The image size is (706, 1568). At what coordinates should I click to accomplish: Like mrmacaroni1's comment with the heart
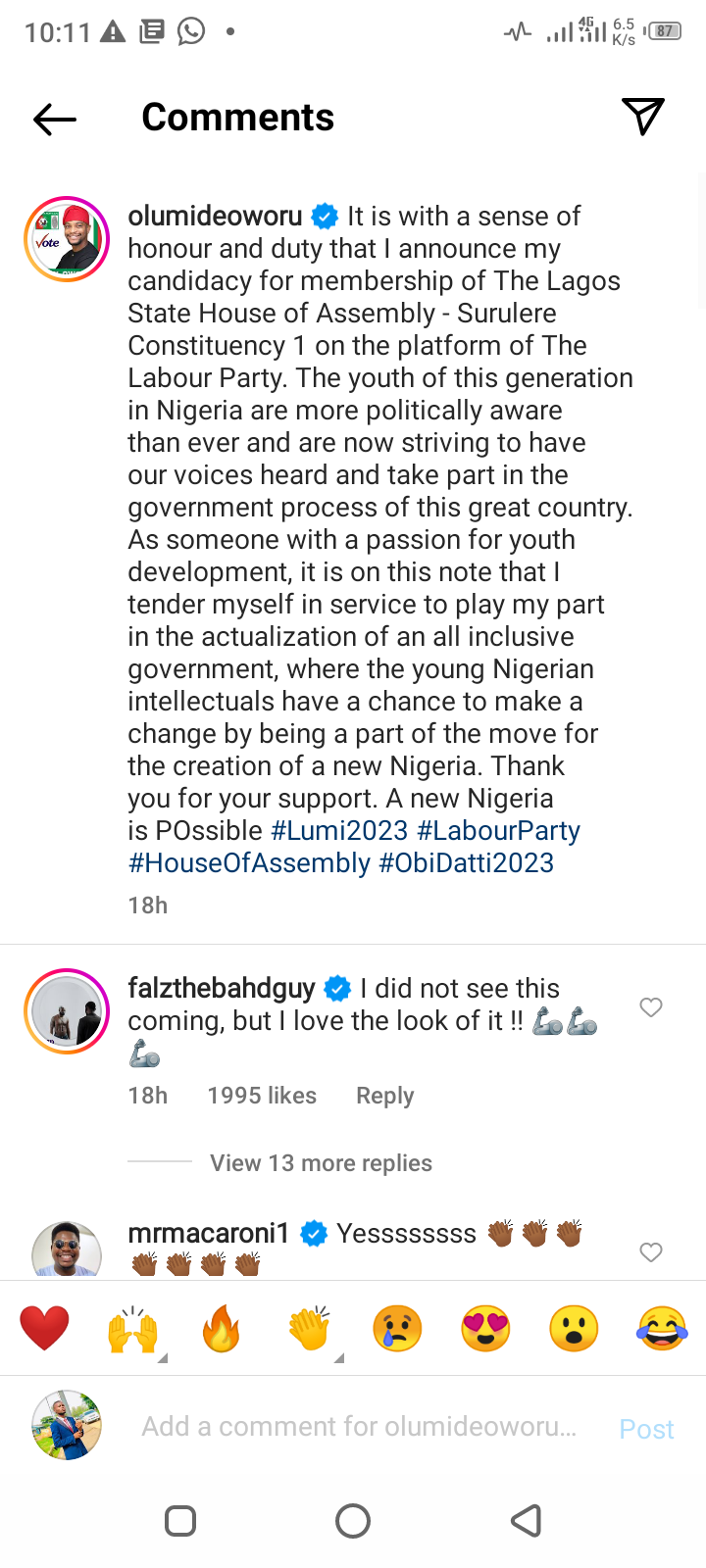pos(651,1252)
